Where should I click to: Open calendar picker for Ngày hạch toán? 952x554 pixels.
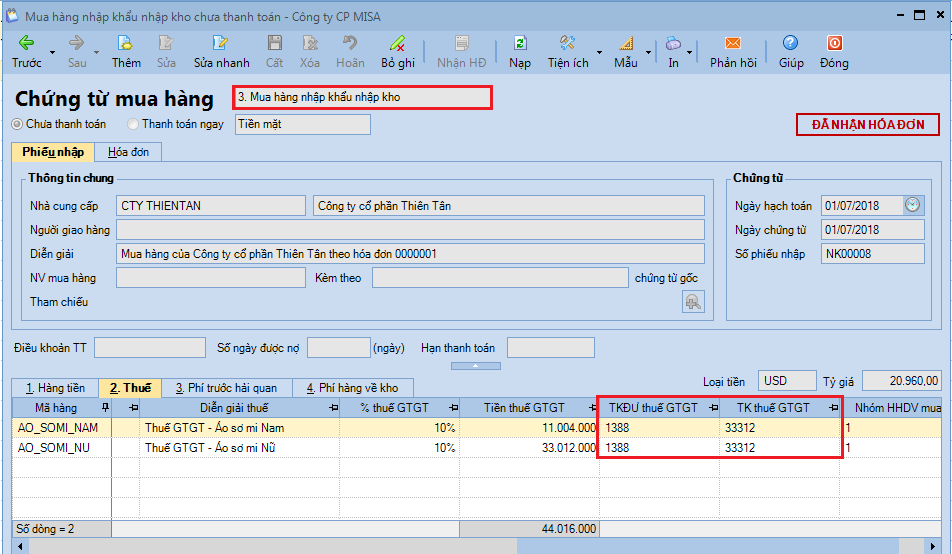click(913, 205)
